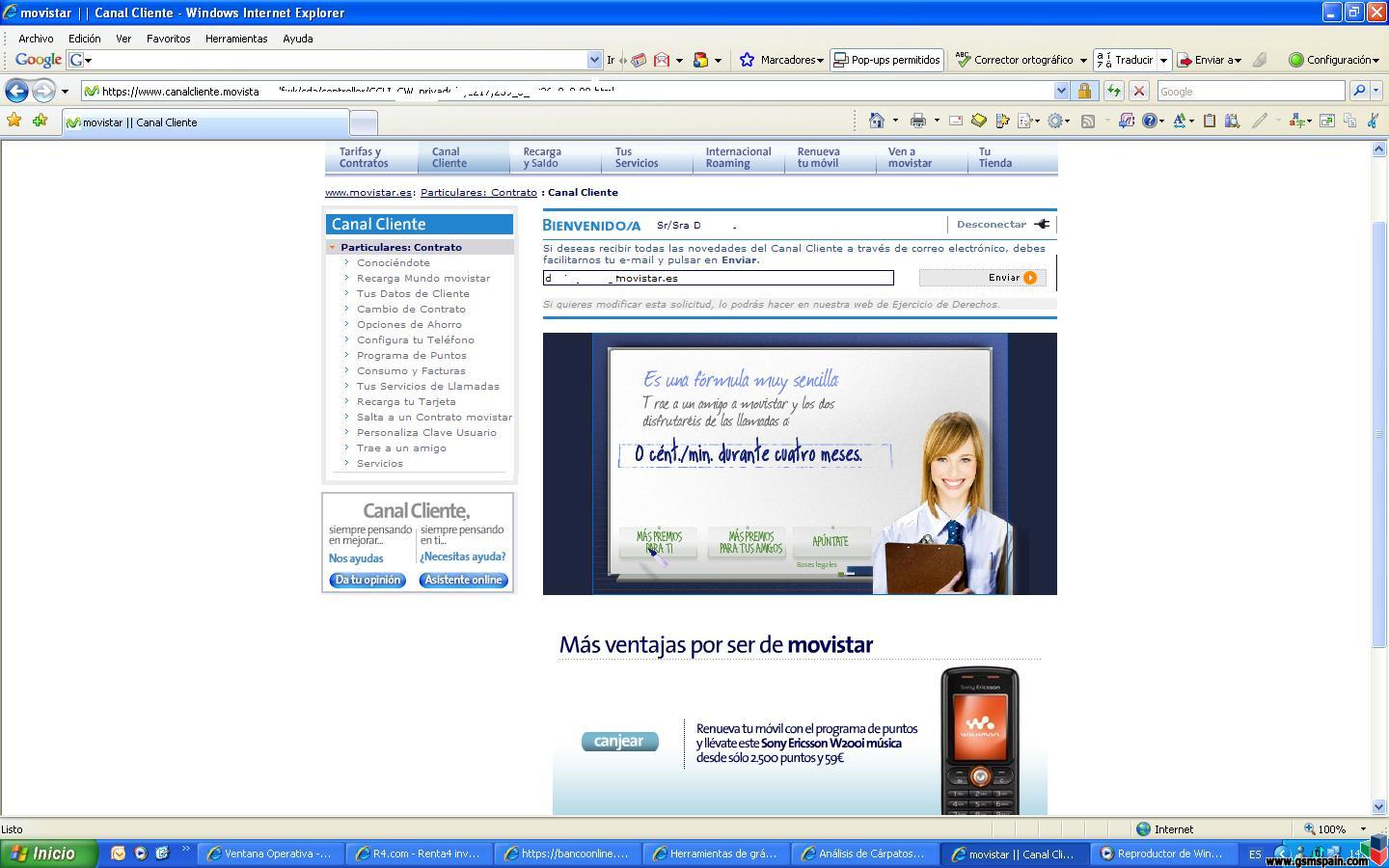Click the e-mail address input field
This screenshot has width=1389, height=868.
pyautogui.click(x=719, y=278)
